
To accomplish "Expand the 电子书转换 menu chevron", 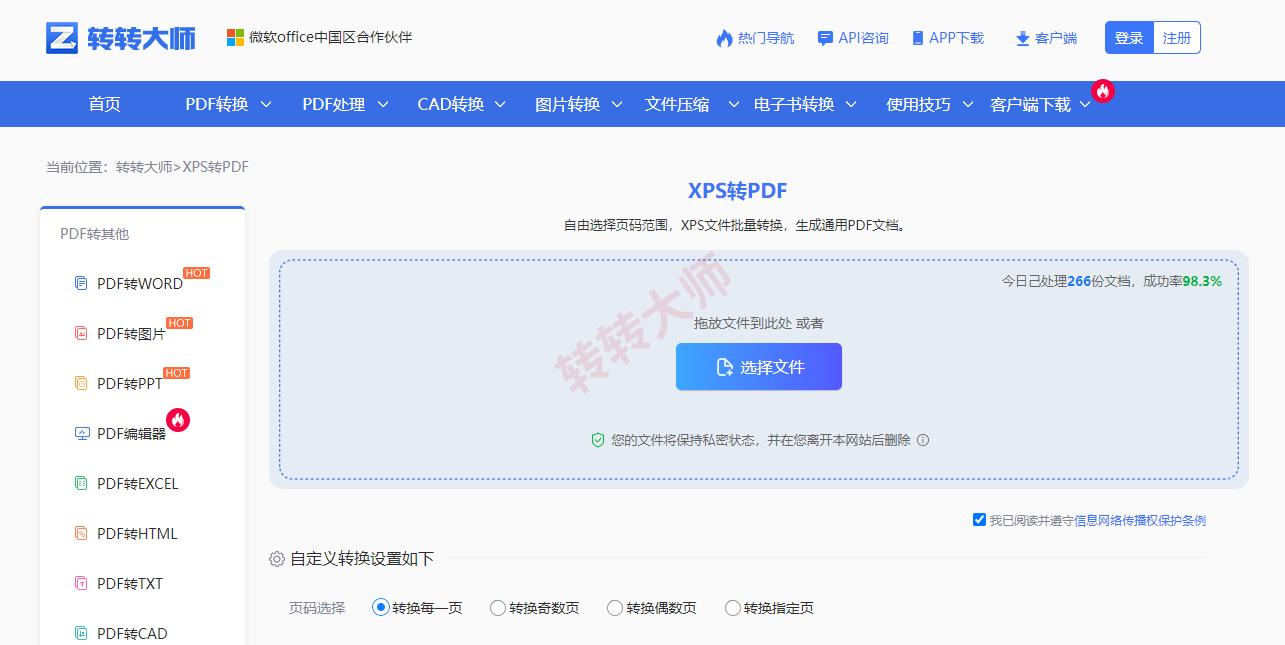I will (x=851, y=104).
